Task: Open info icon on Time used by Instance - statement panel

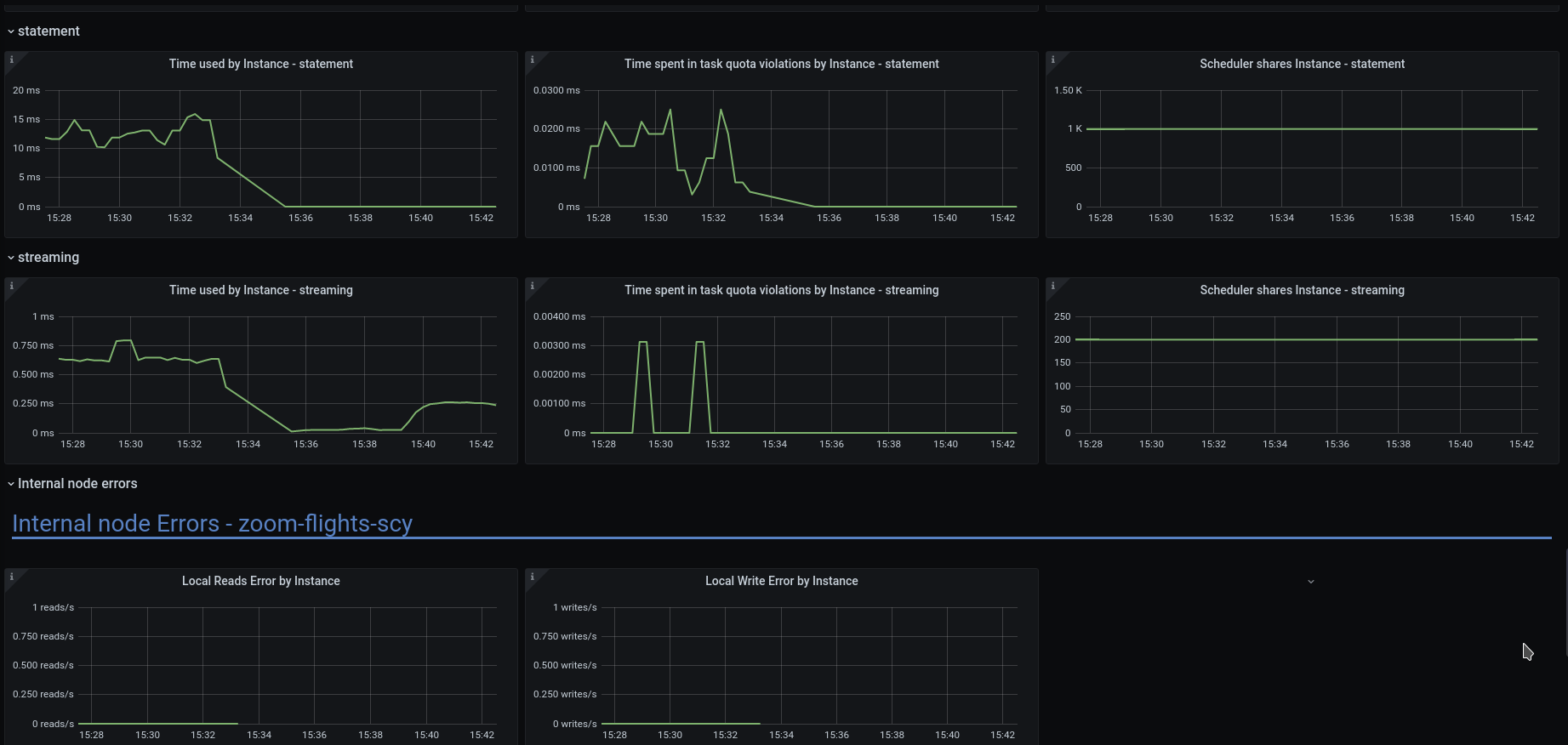Action: (12, 60)
